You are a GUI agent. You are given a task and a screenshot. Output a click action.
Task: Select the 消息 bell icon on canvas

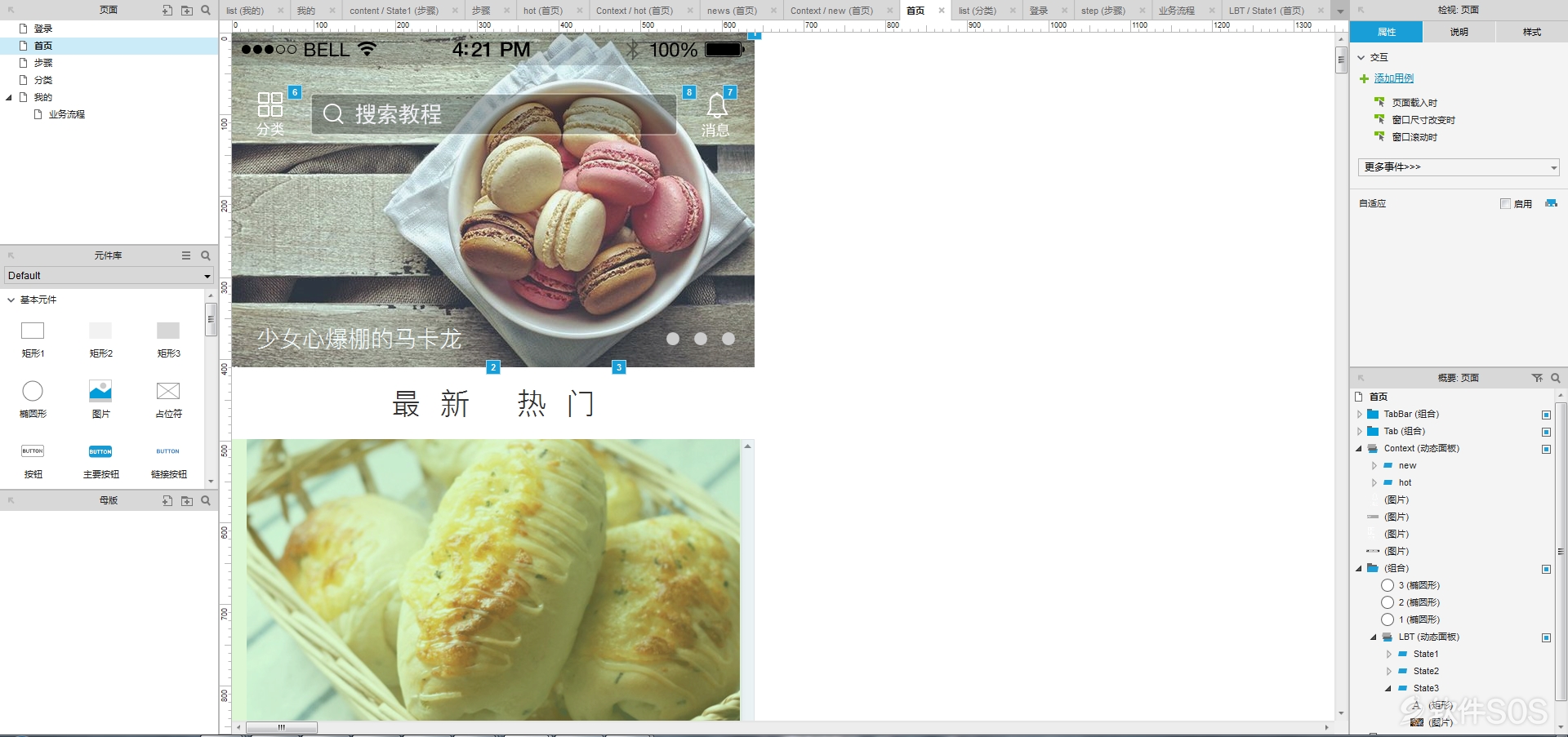[716, 114]
